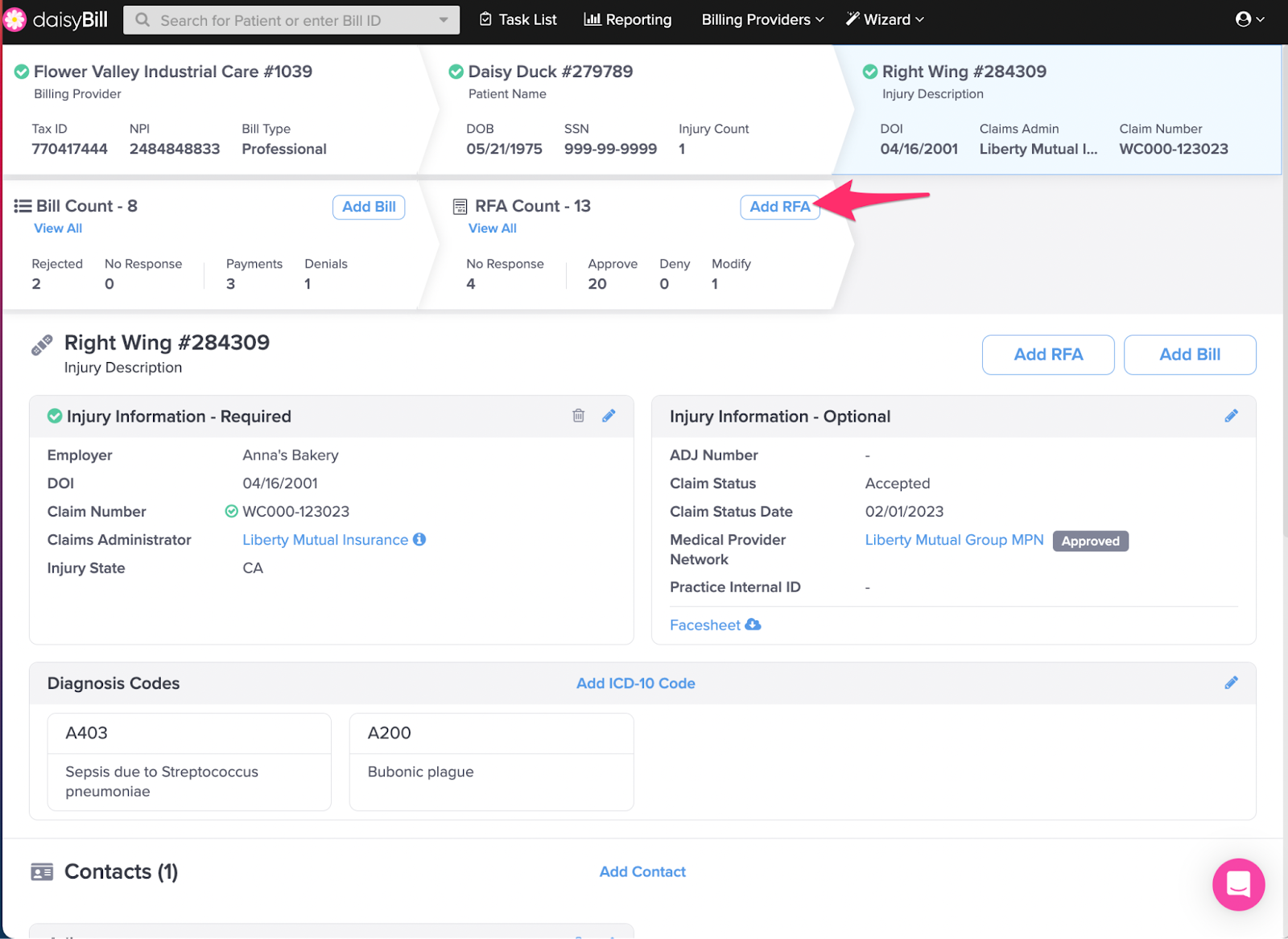Download Facesheet via cloud icon
This screenshot has width=1288, height=939.
pyautogui.click(x=753, y=625)
